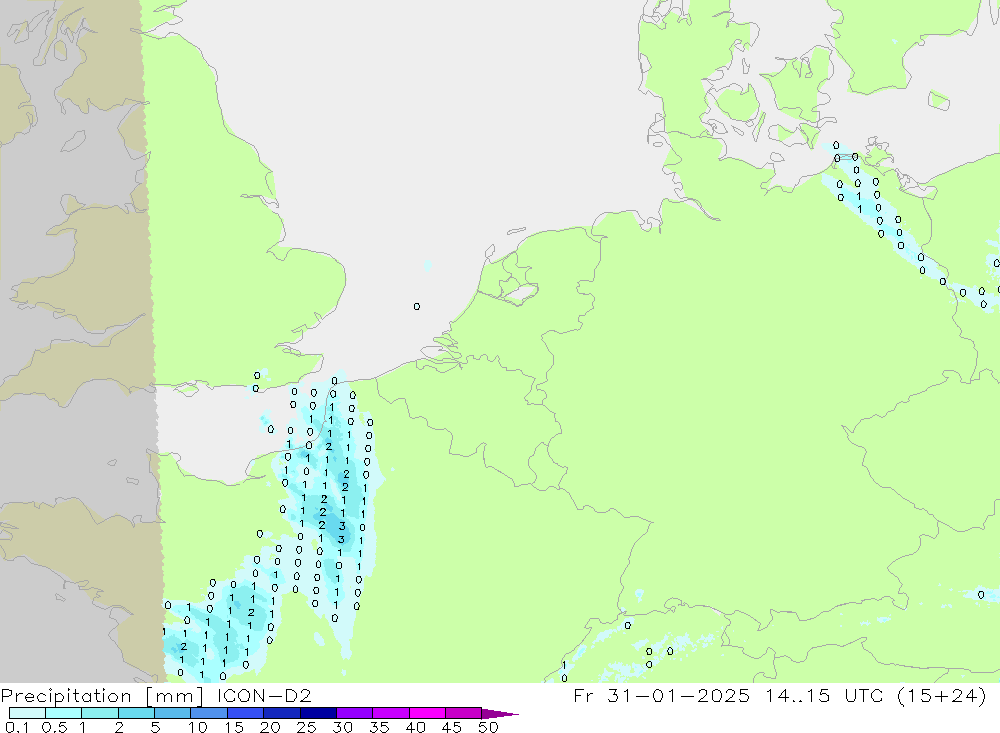Pick the 45–50 mm legend color box
Viewport: 1000px width, 733px height.
[x=464, y=713]
